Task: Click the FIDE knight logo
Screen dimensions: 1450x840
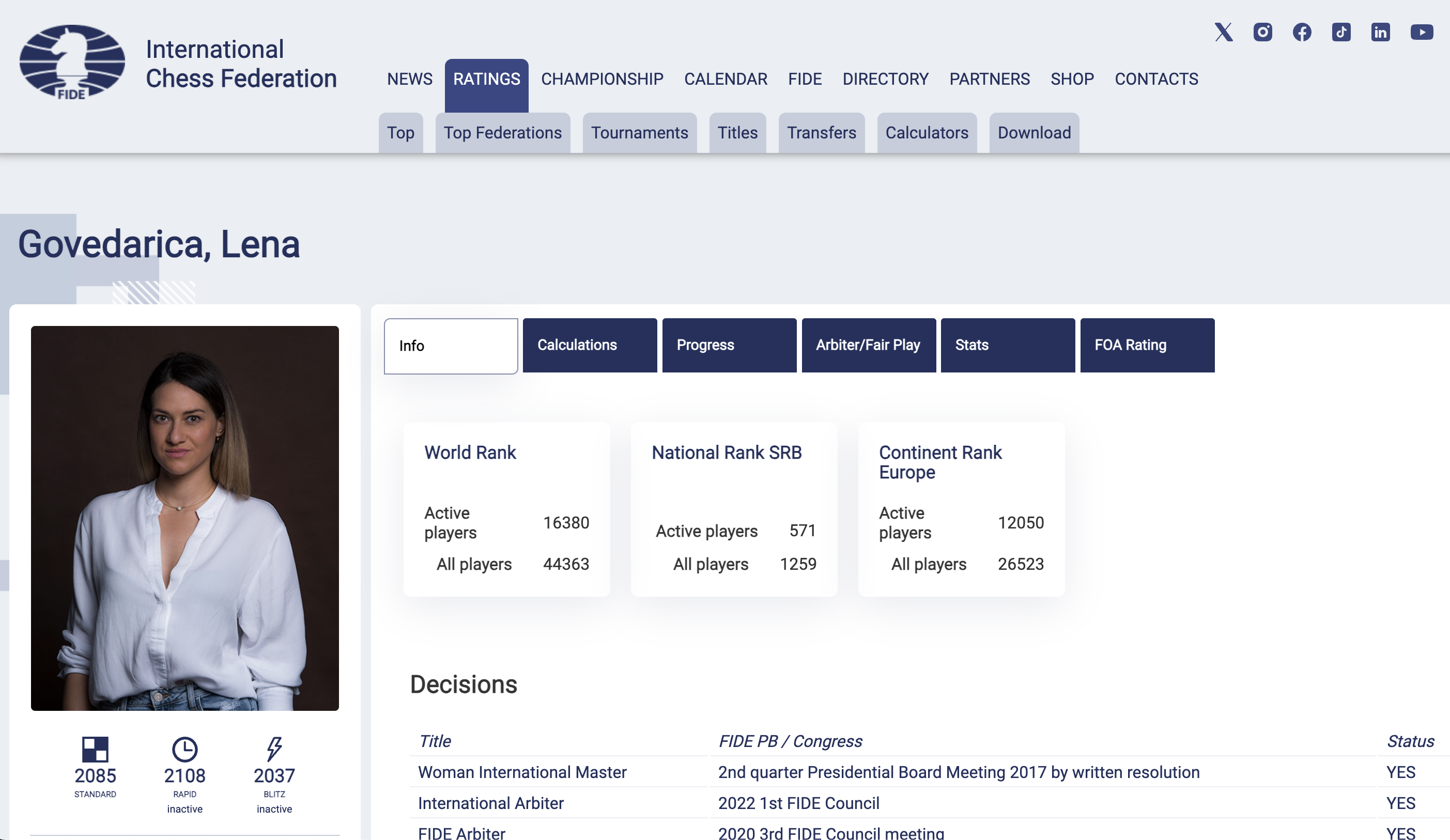Action: pyautogui.click(x=72, y=62)
